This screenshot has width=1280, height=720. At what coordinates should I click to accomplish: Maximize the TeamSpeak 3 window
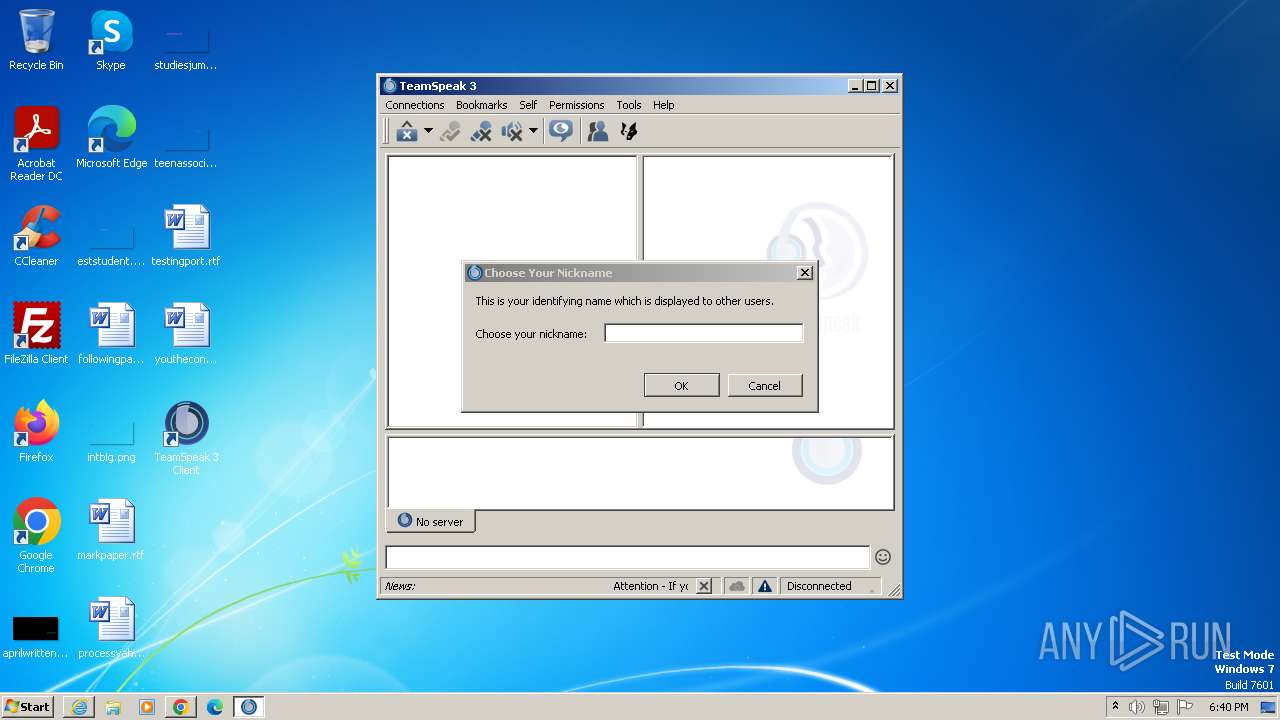pos(872,86)
